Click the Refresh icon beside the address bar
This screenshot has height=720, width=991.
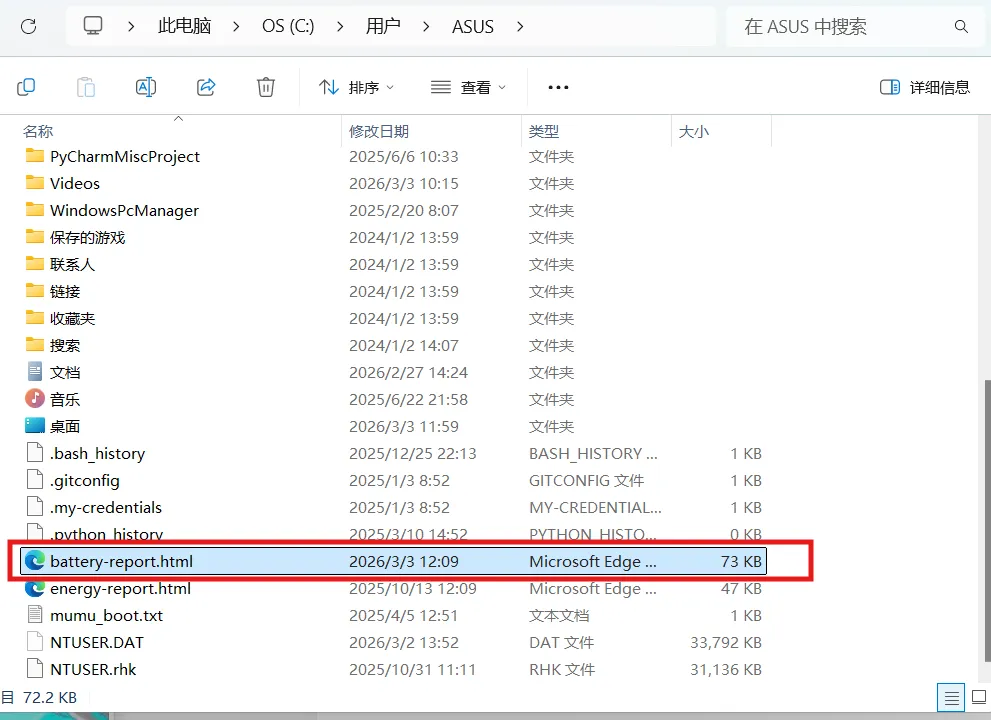tap(29, 27)
